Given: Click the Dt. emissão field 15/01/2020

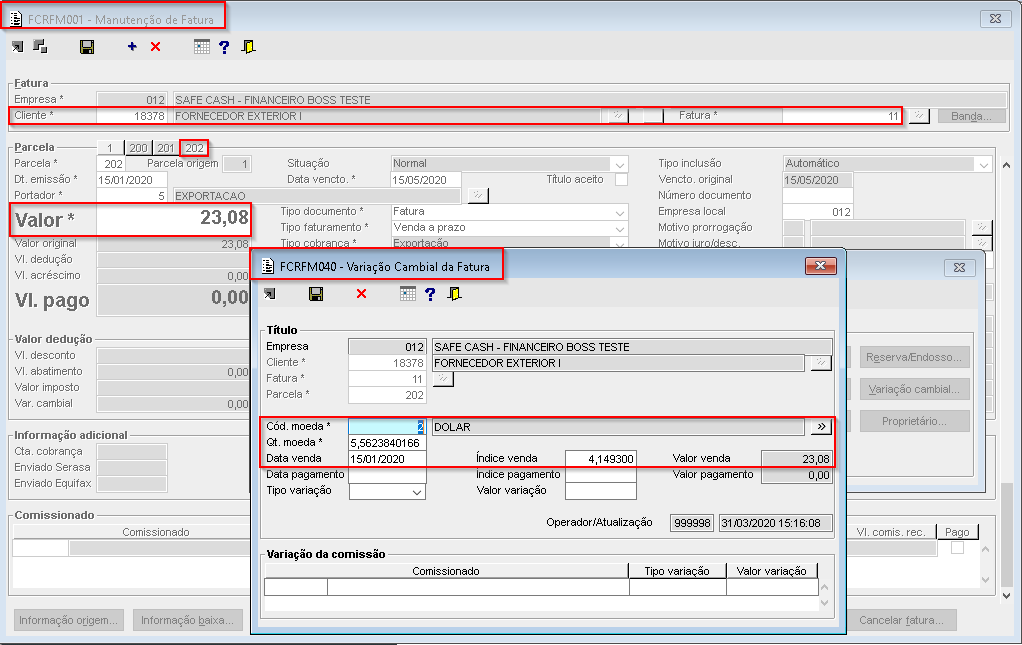Looking at the screenshot, I should 132,180.
